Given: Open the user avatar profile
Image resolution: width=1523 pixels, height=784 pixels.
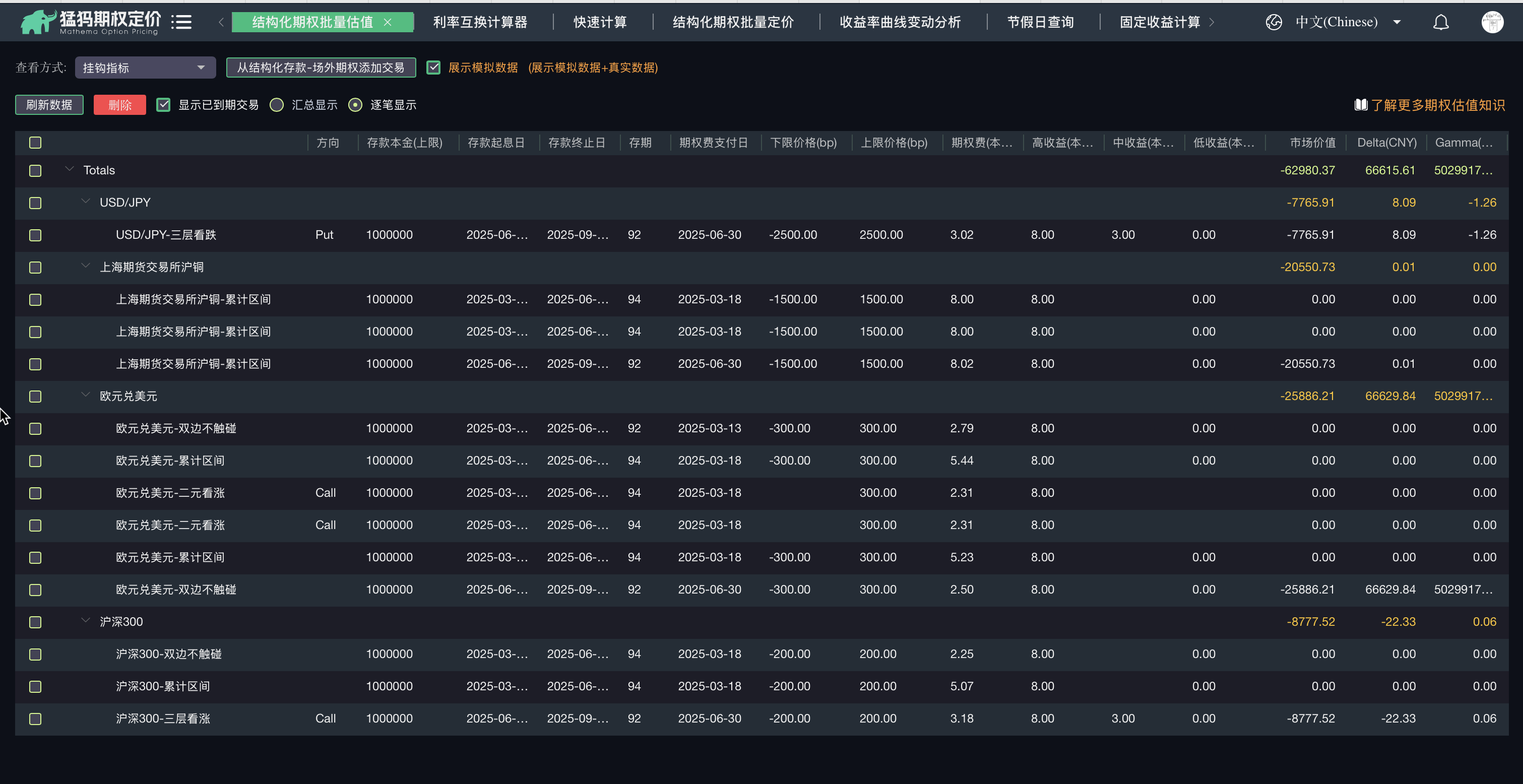Looking at the screenshot, I should (x=1492, y=23).
